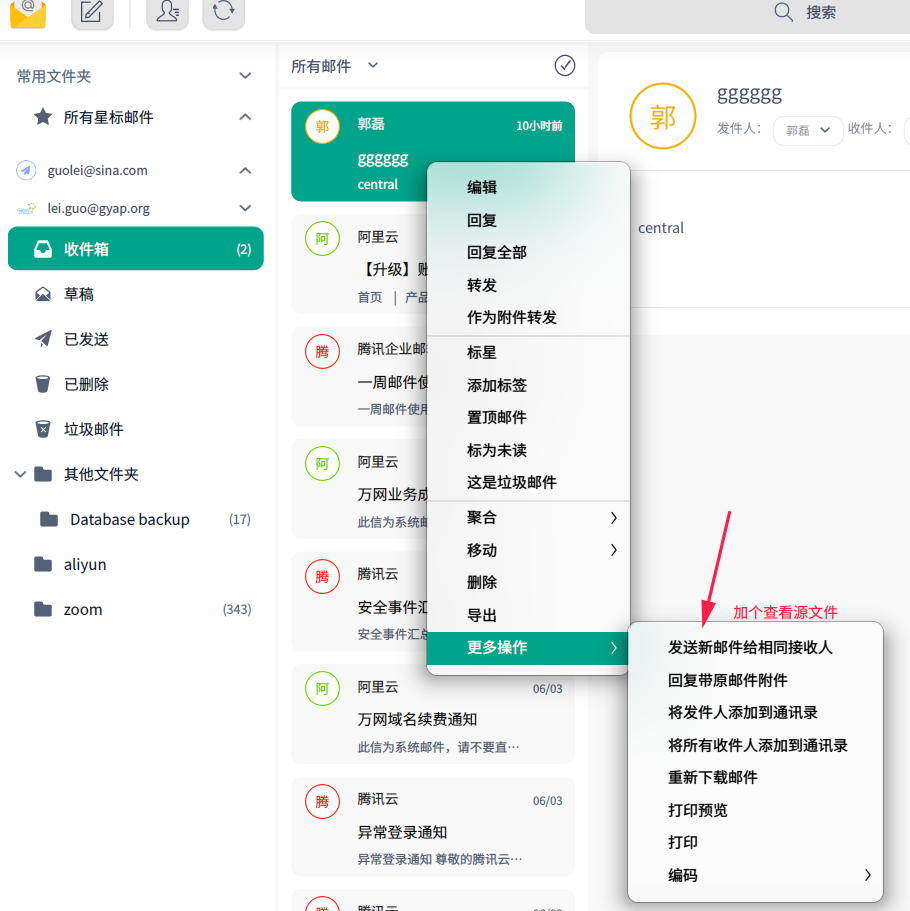Collapse the 其他文件夹 tree arrow
This screenshot has height=911, width=910.
20,474
